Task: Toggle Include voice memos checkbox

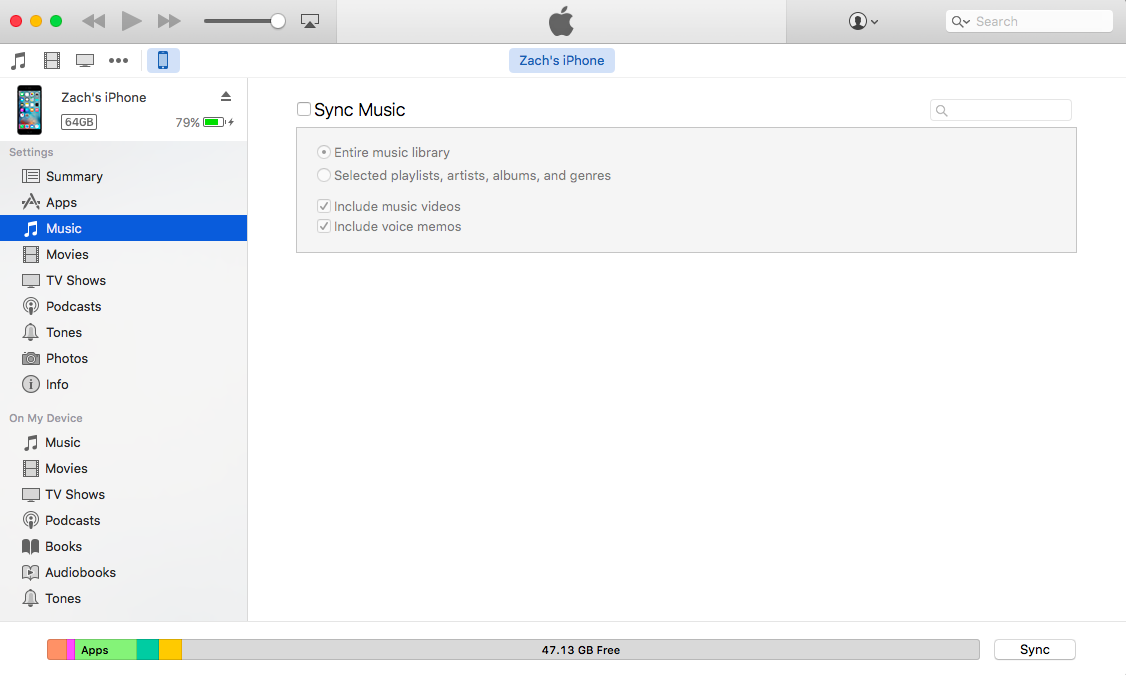Action: pyautogui.click(x=324, y=226)
